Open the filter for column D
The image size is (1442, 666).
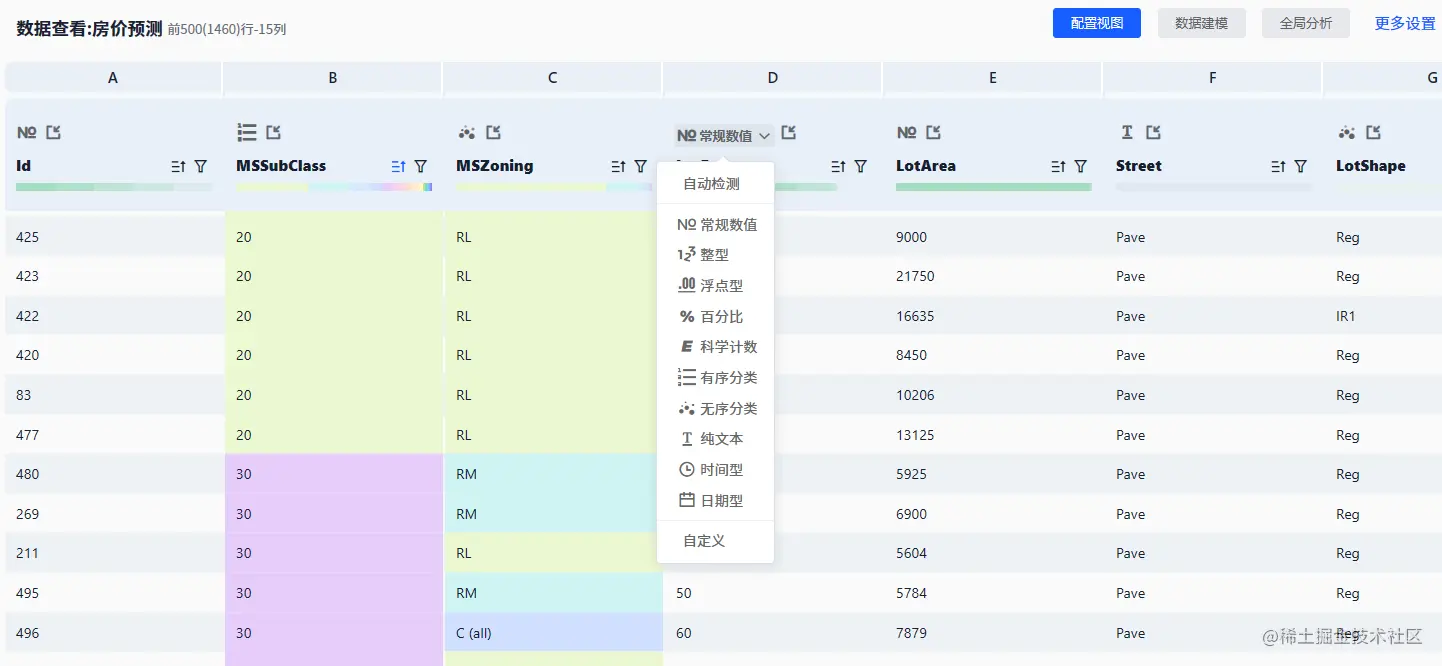click(x=861, y=167)
